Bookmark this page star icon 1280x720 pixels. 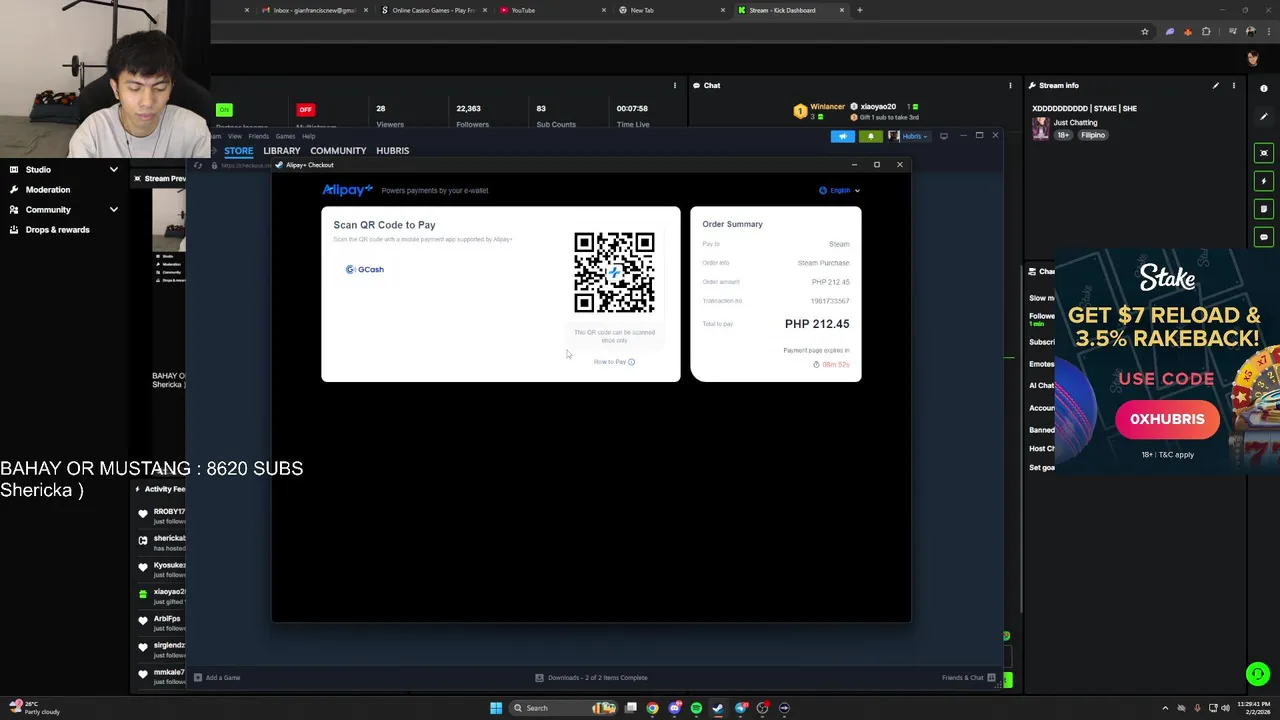click(x=1145, y=31)
